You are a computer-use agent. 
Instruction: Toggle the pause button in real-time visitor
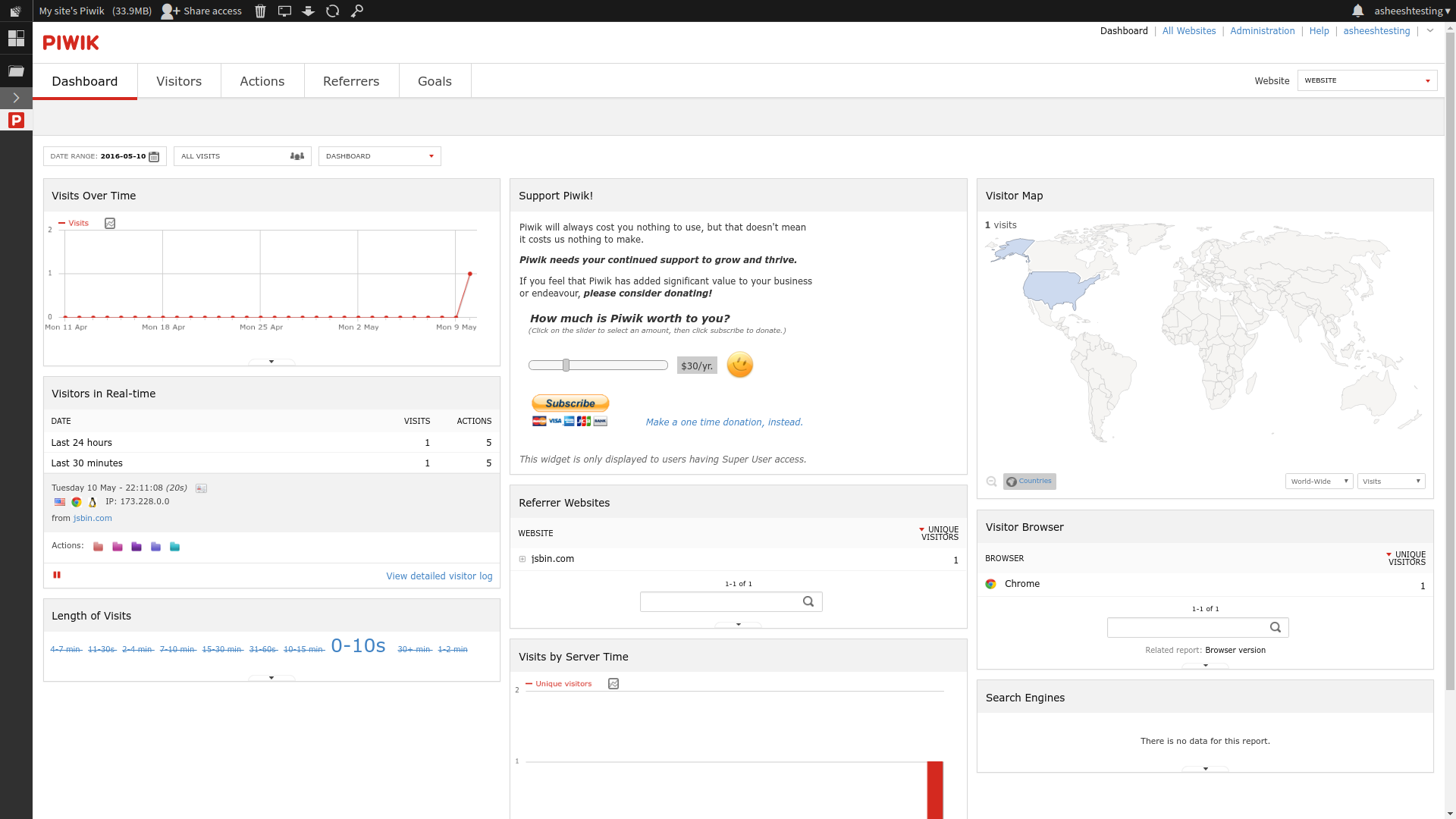point(57,574)
